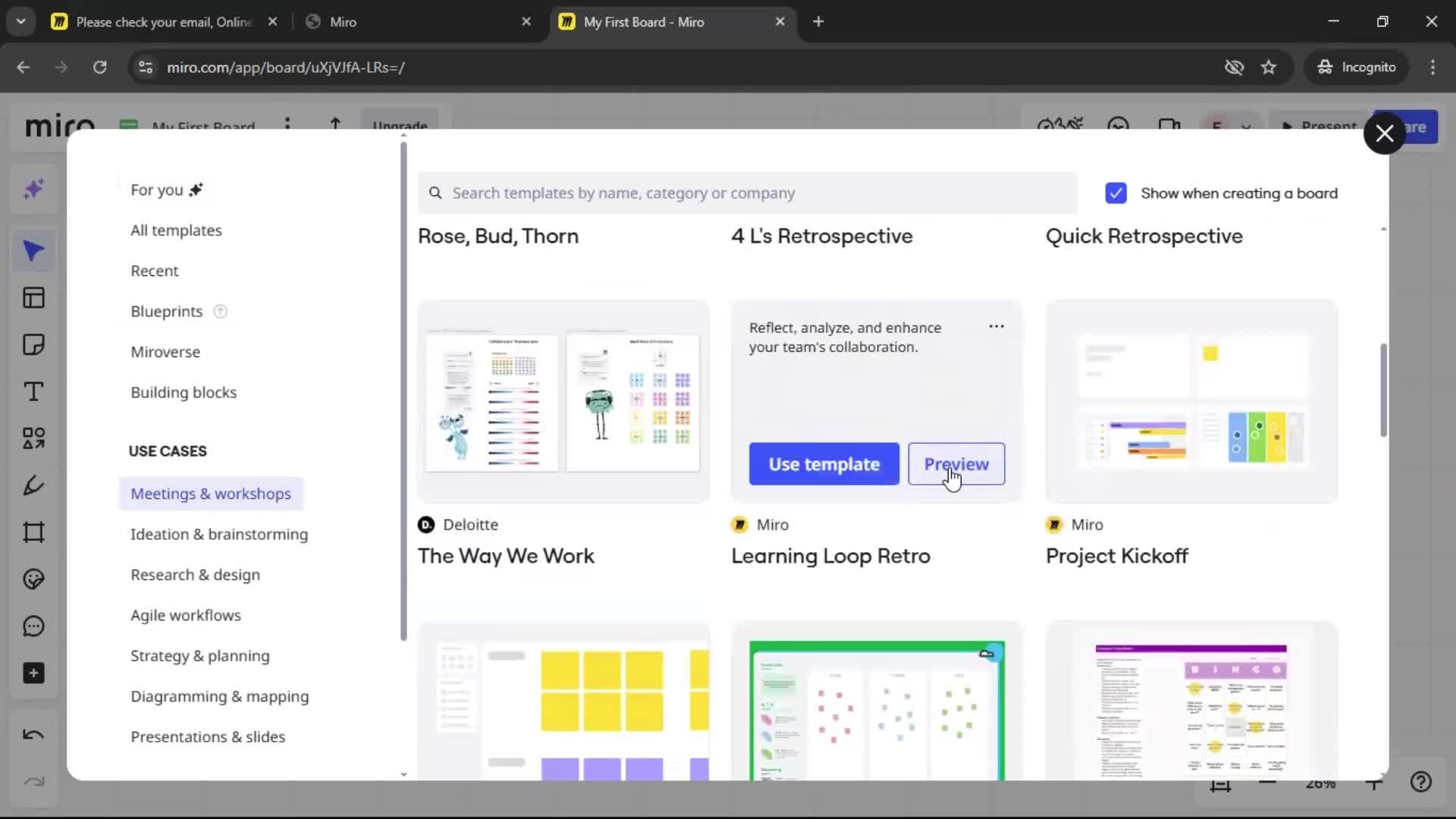Screen dimensions: 1456x819
Task: Open The Way We Work template thumbnail
Action: click(x=563, y=401)
